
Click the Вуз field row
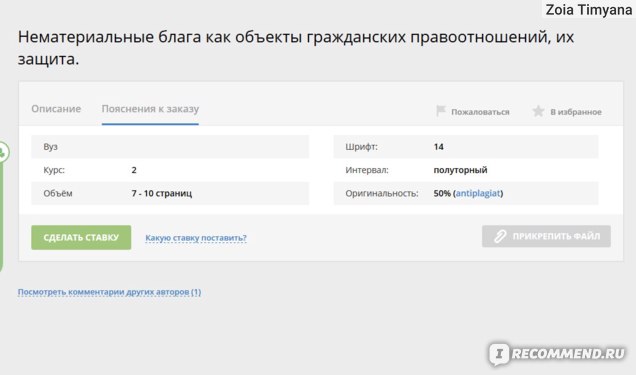[170, 147]
